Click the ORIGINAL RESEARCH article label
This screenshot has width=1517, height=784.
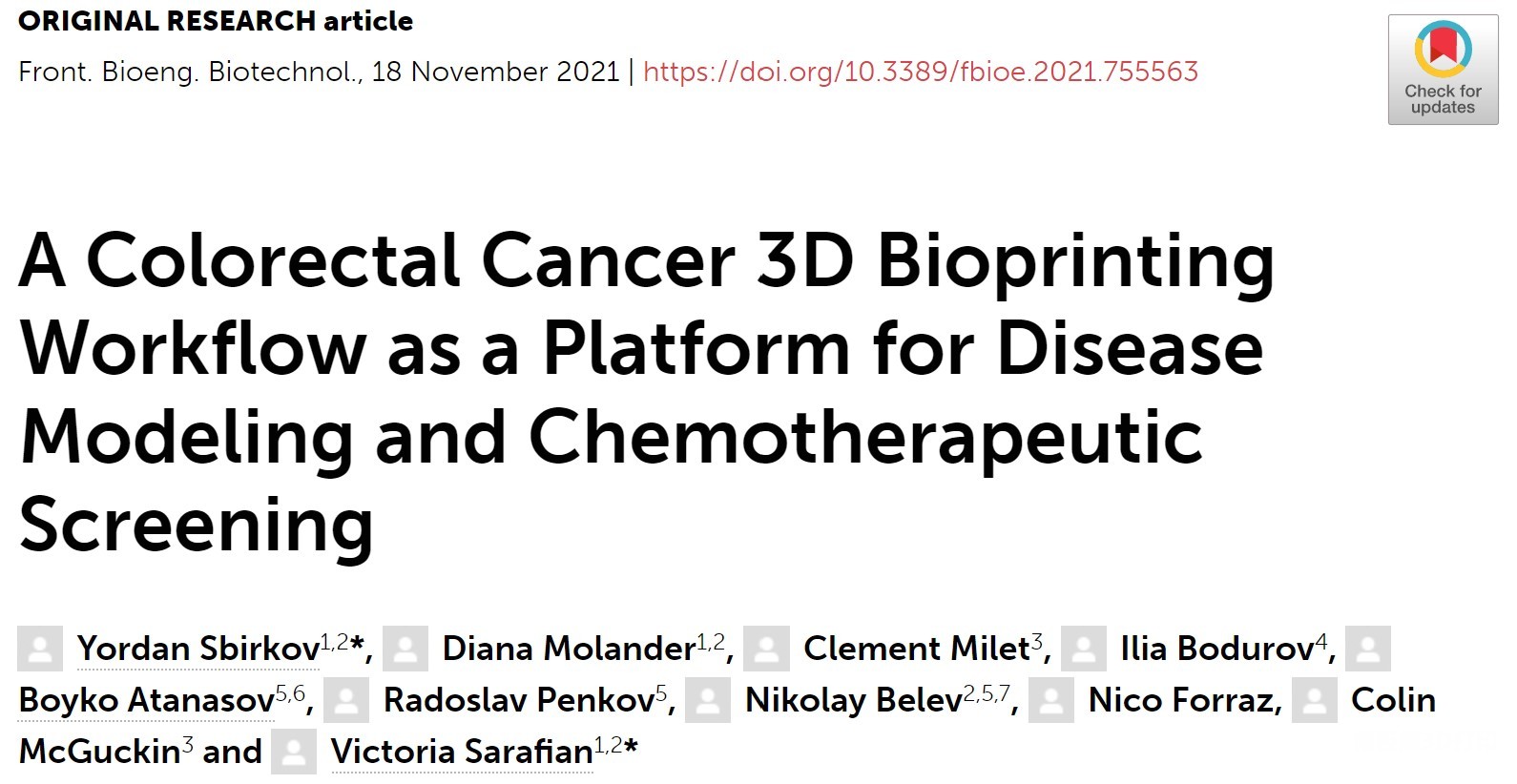[x=216, y=21]
